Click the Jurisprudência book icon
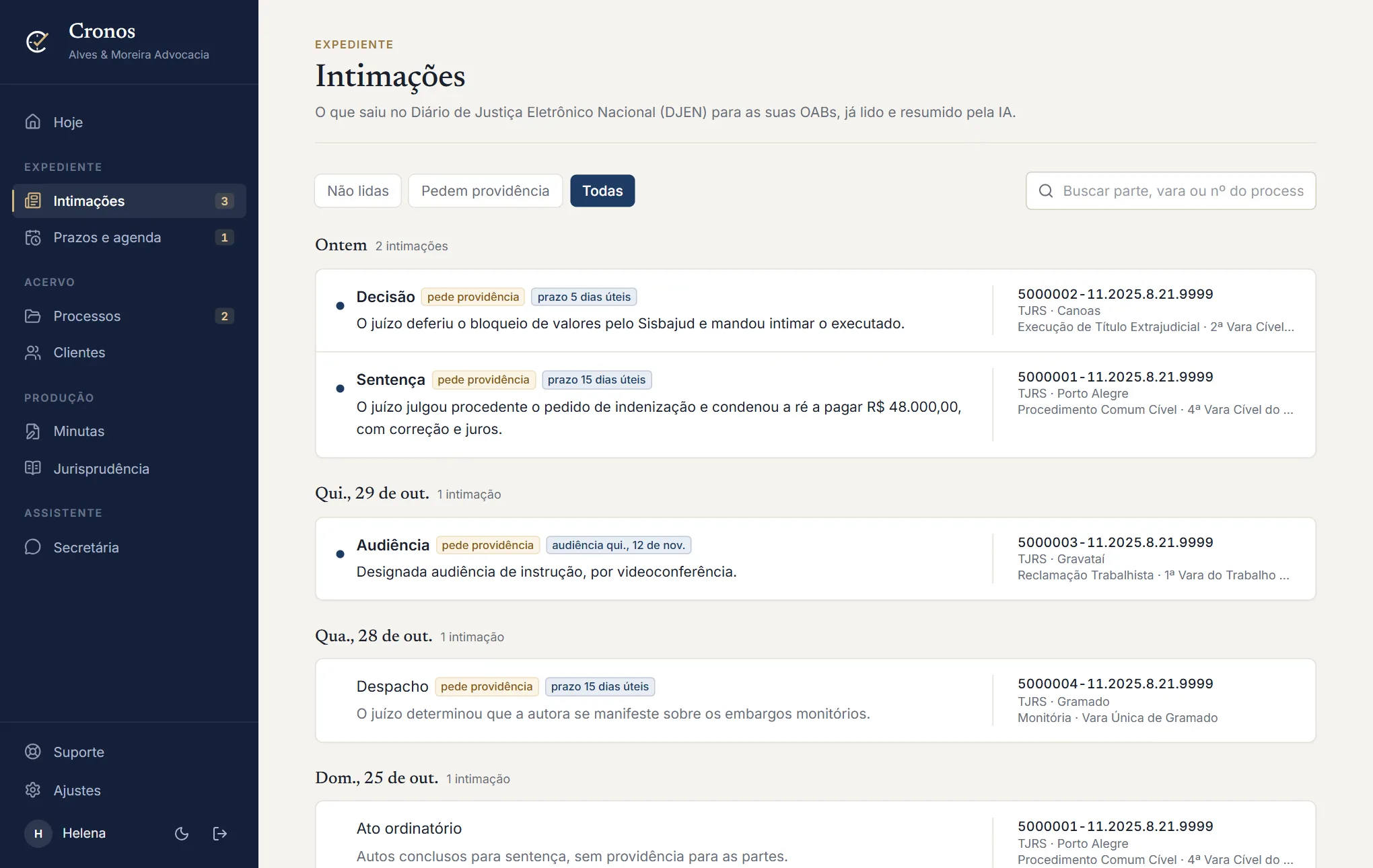This screenshot has height=868, width=1373. pyautogui.click(x=33, y=468)
